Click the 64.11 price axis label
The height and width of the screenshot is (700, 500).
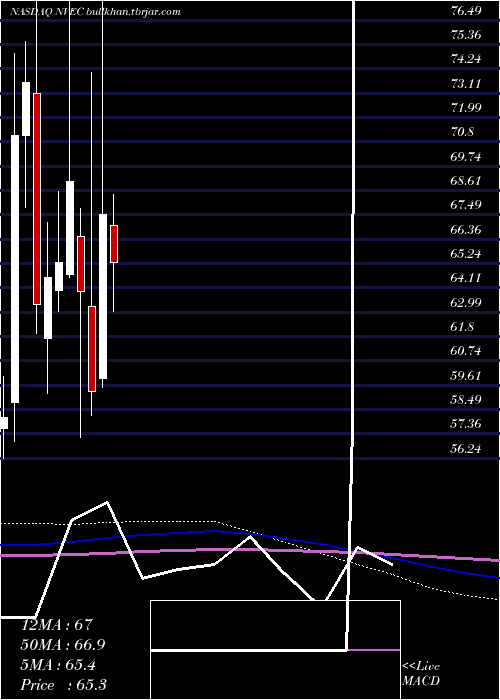point(466,278)
